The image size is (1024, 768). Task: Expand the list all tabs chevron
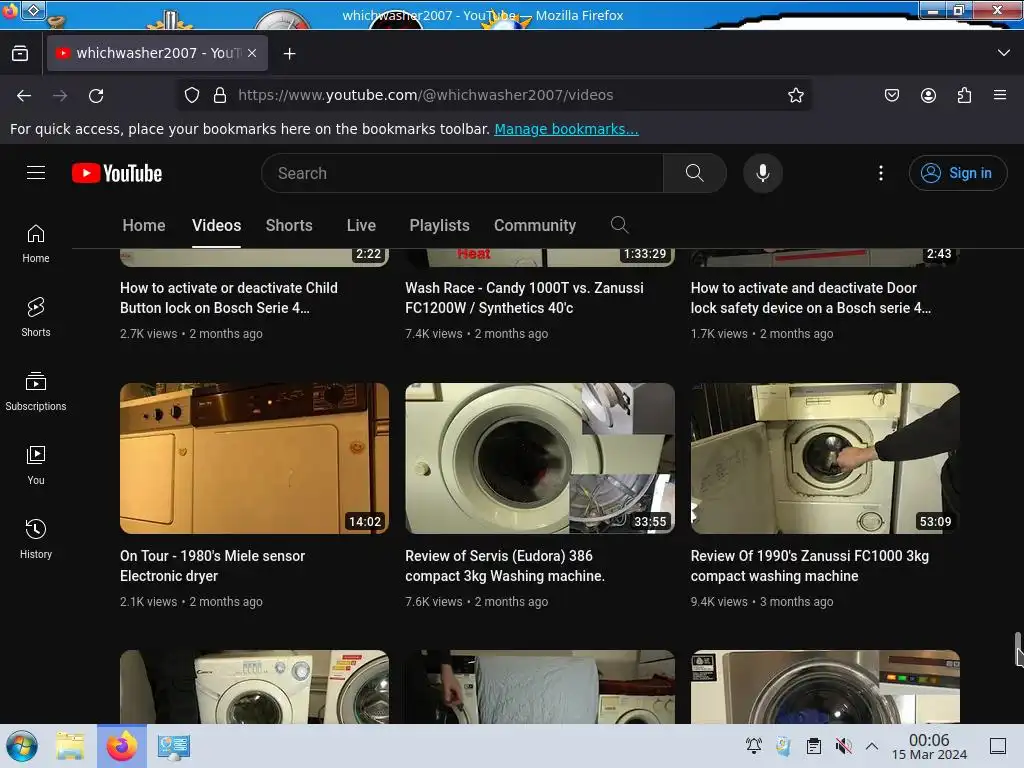tap(1004, 53)
